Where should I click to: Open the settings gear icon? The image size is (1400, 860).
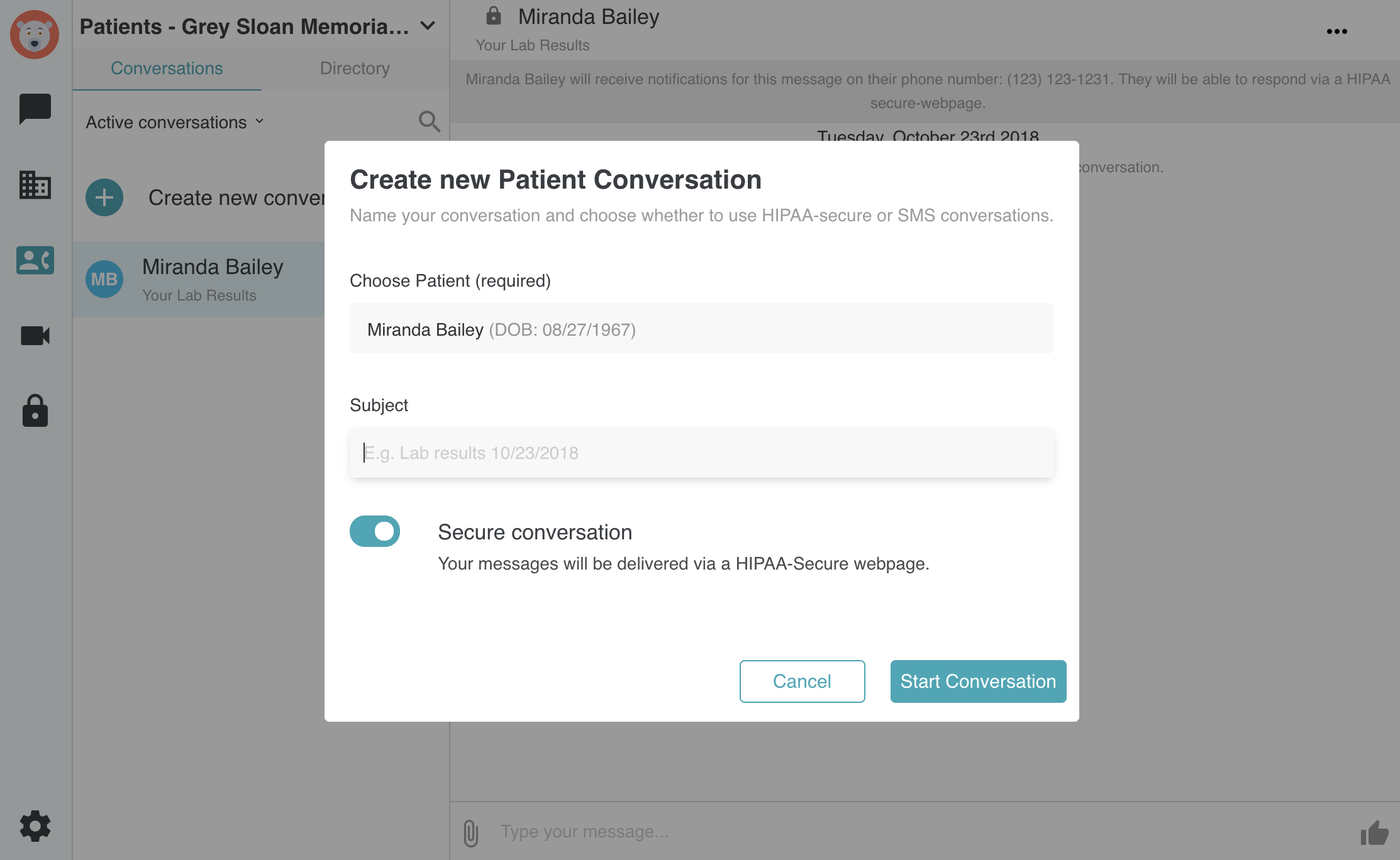(35, 826)
